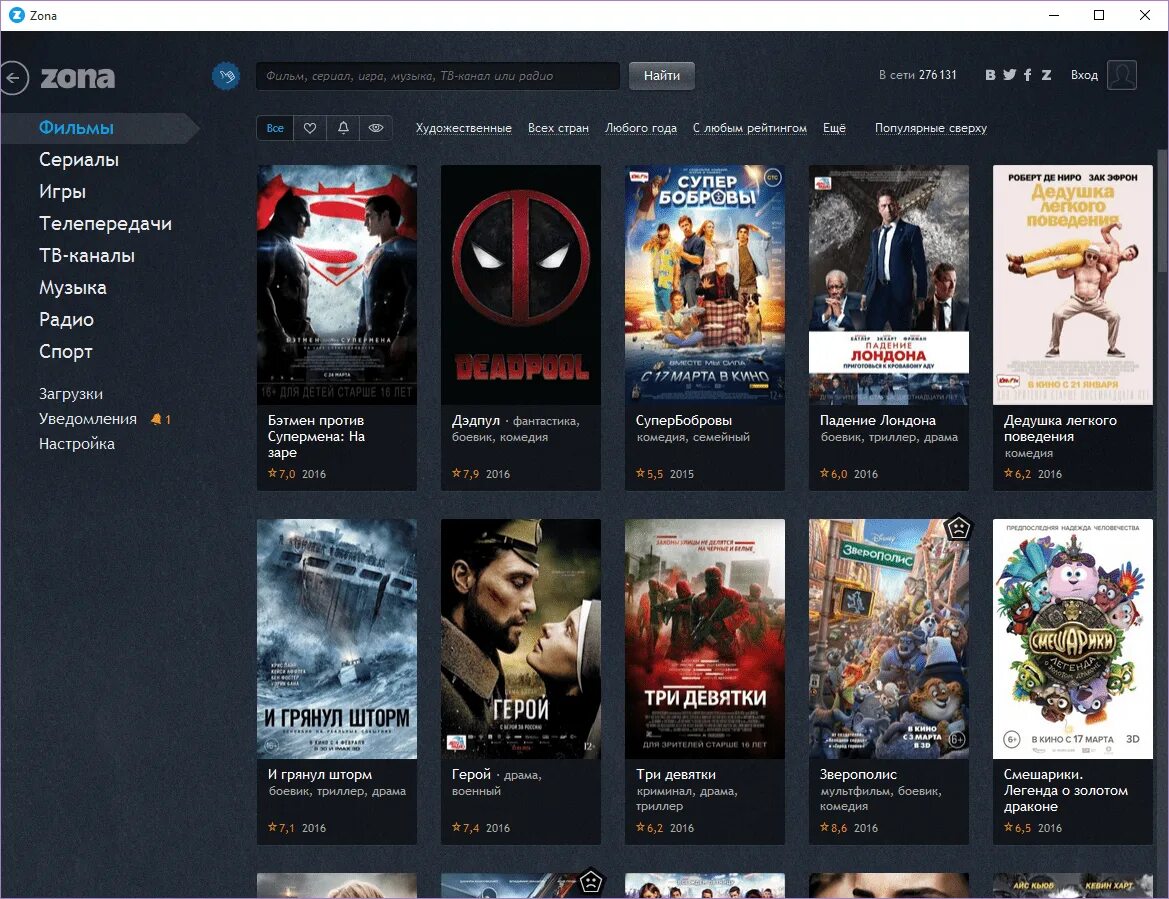Click the Три девятки title text
Viewport: 1169px width, 899px height.
[675, 775]
